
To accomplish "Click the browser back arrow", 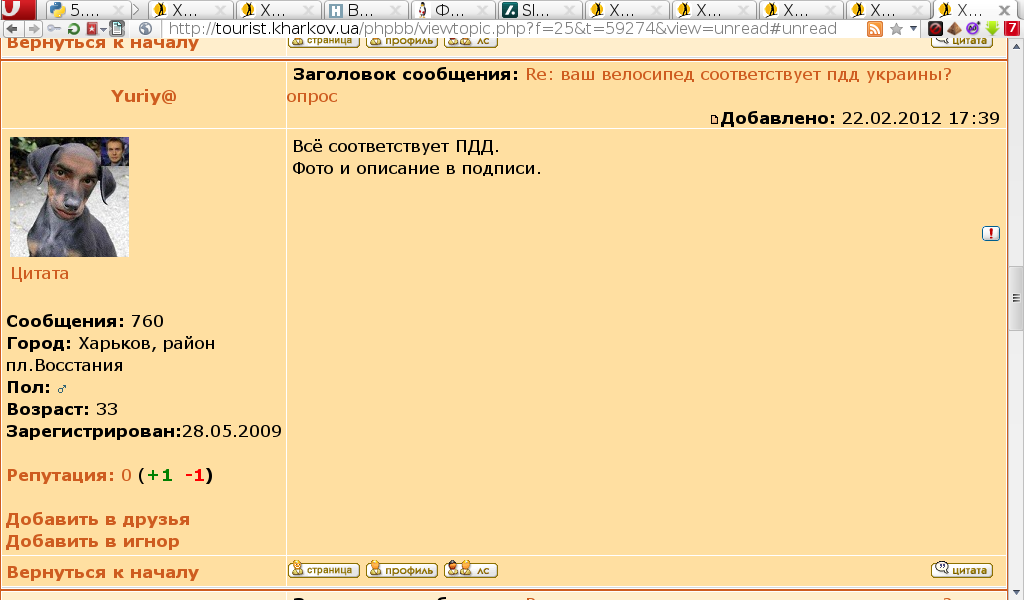I will [x=11, y=29].
